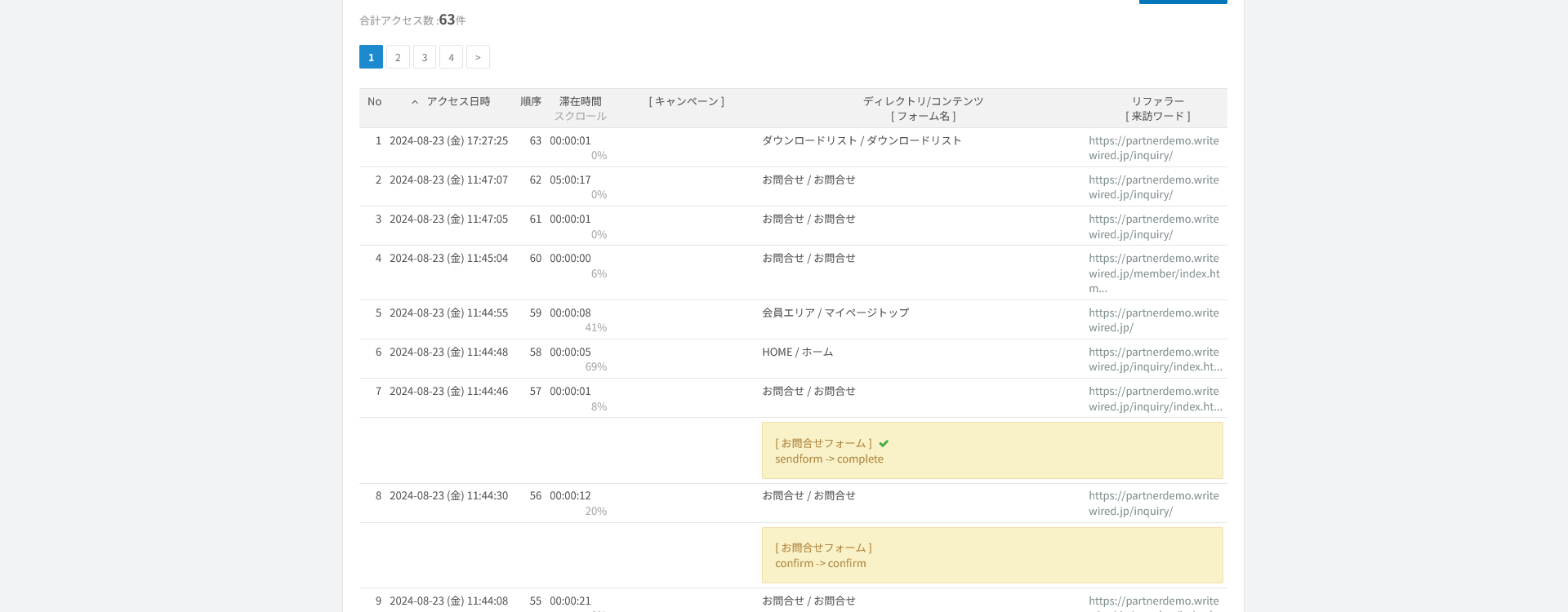Click the 滞在時間 column header
The image size is (1568, 612).
click(x=580, y=102)
